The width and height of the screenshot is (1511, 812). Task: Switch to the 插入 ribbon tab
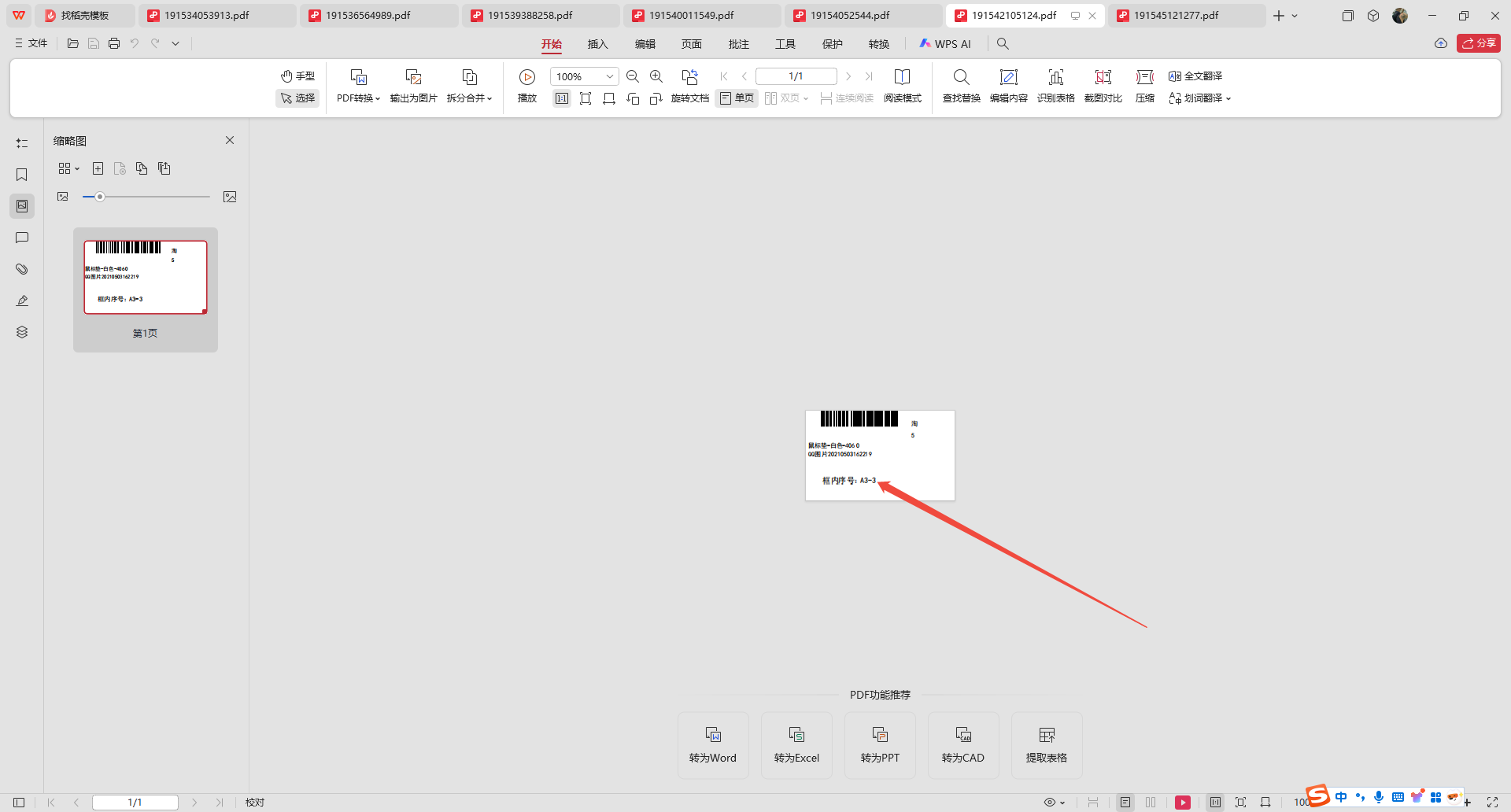click(x=598, y=44)
